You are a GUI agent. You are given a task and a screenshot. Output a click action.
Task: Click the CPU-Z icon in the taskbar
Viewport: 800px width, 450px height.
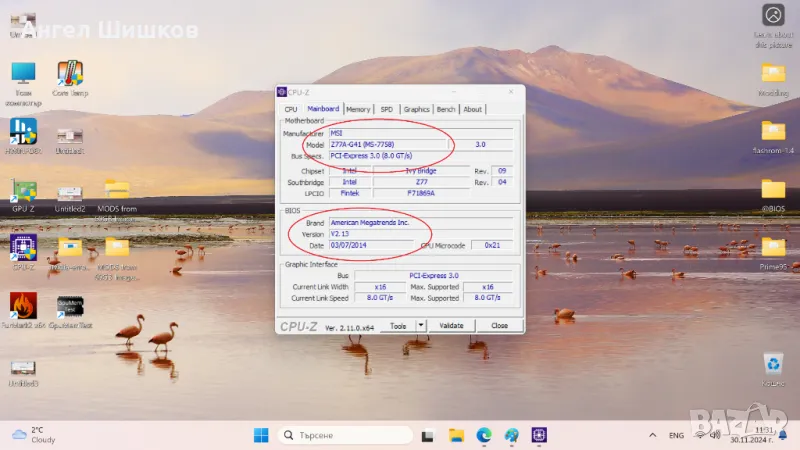(x=540, y=435)
